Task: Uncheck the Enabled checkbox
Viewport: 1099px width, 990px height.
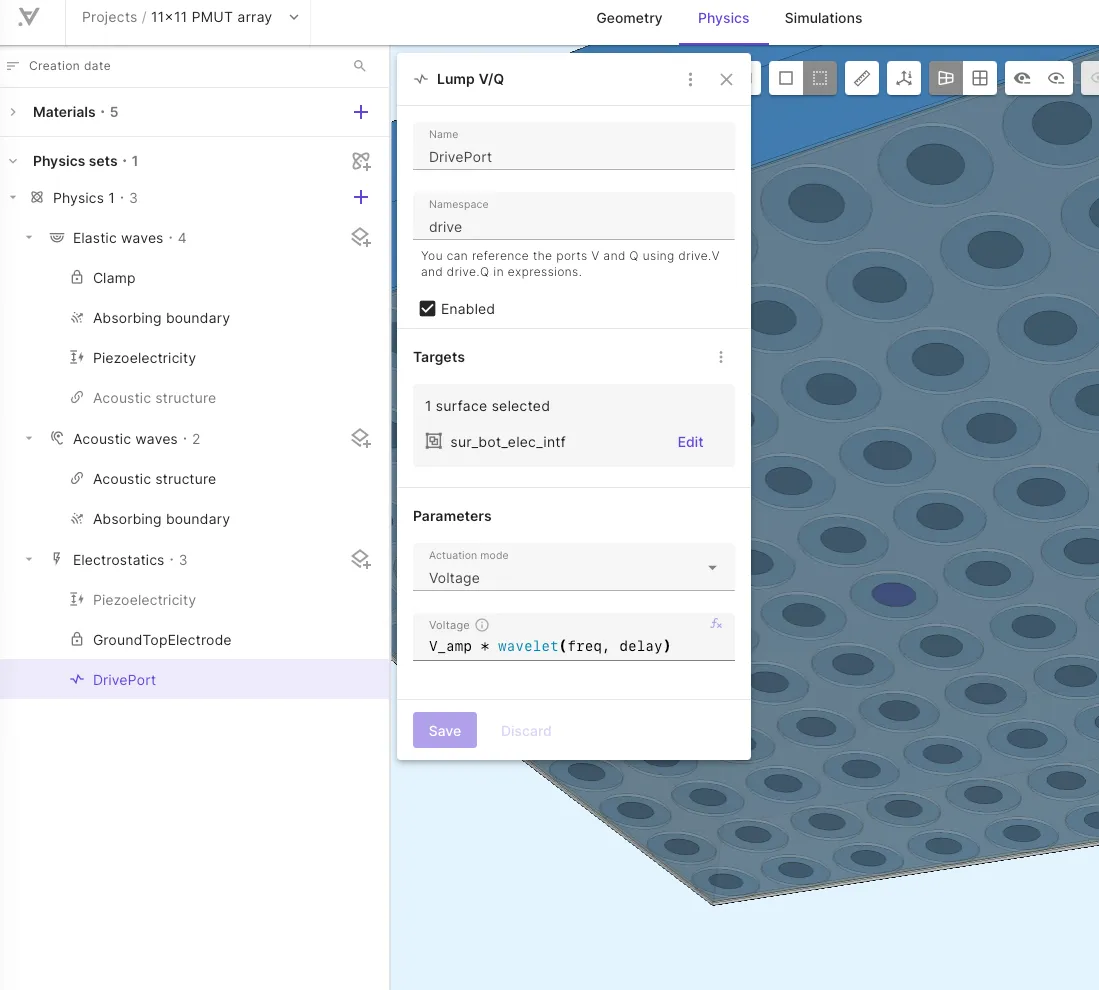Action: 428,309
